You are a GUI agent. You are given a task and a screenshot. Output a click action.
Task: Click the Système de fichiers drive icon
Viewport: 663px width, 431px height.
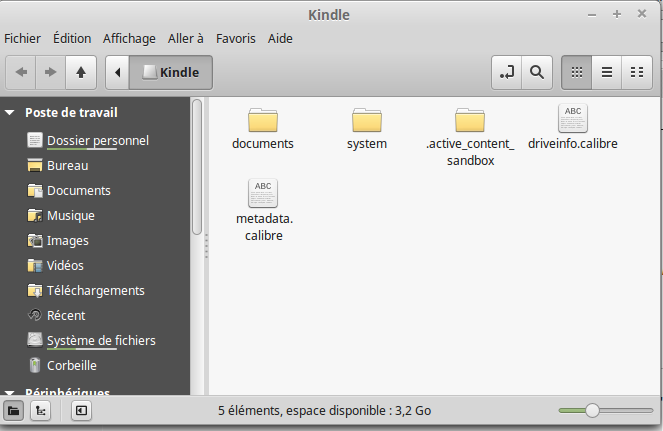pos(35,340)
